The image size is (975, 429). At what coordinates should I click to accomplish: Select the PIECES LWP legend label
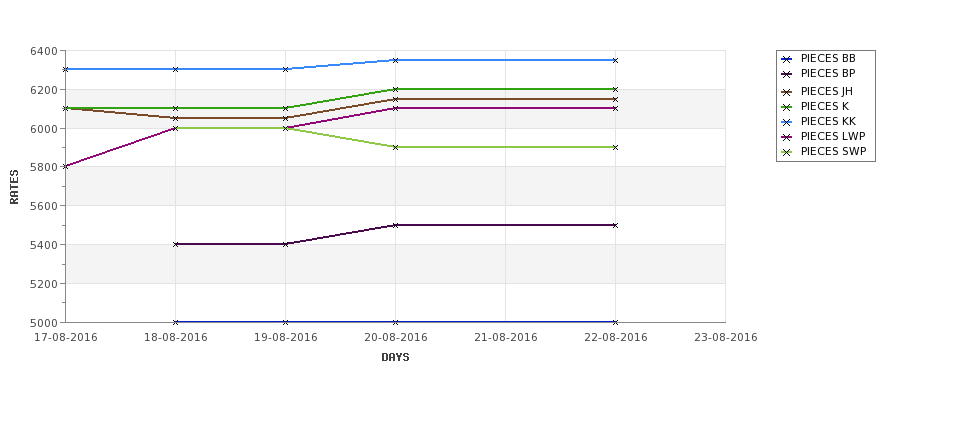pos(833,137)
